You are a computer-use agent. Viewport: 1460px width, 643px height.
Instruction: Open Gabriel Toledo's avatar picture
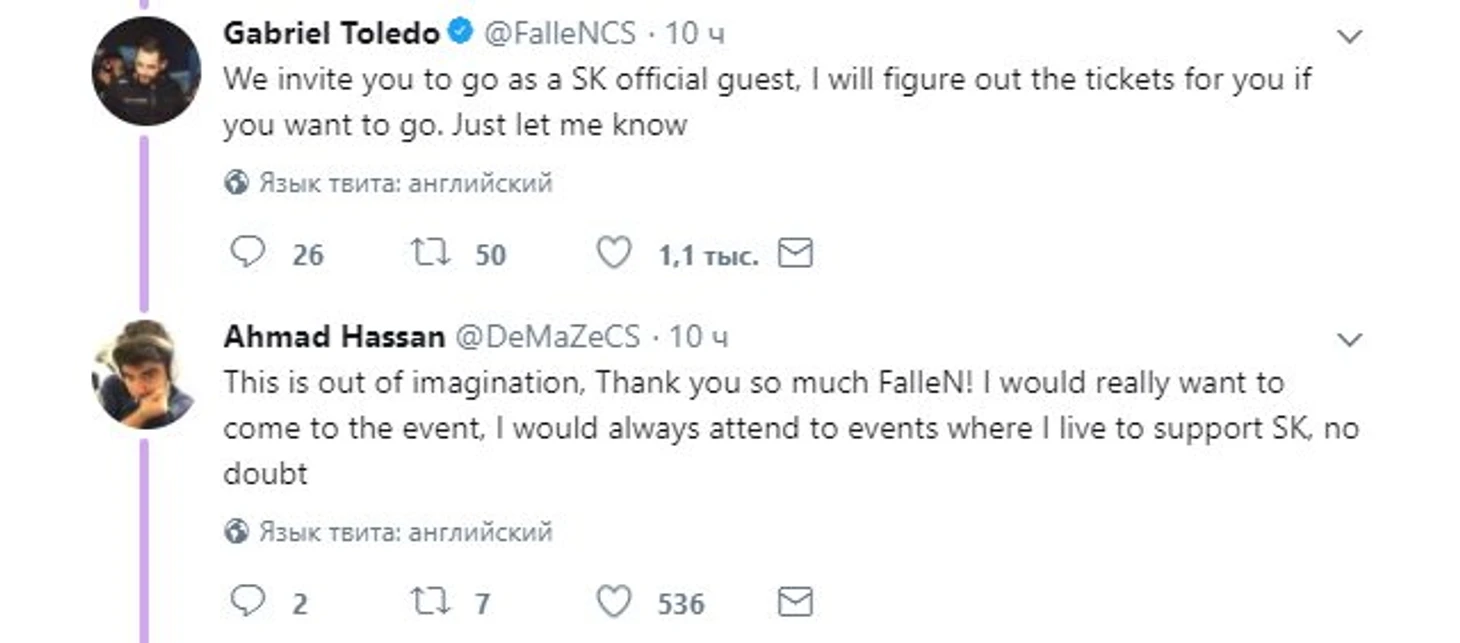tap(146, 71)
